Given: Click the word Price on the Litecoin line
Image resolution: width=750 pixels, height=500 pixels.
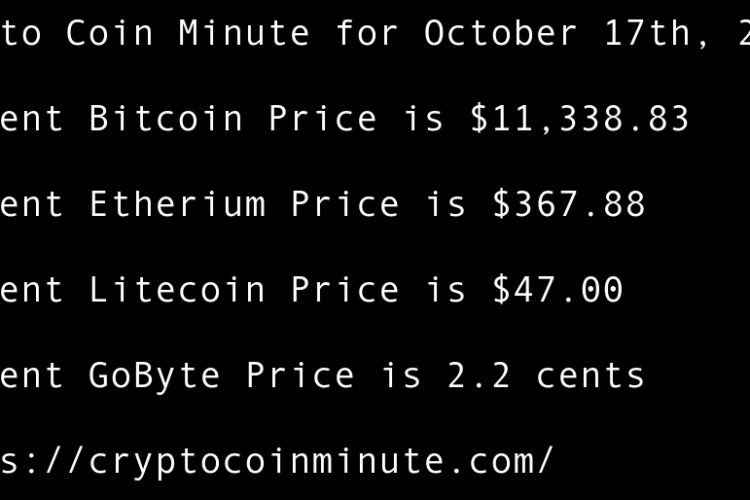Looking at the screenshot, I should tap(346, 290).
